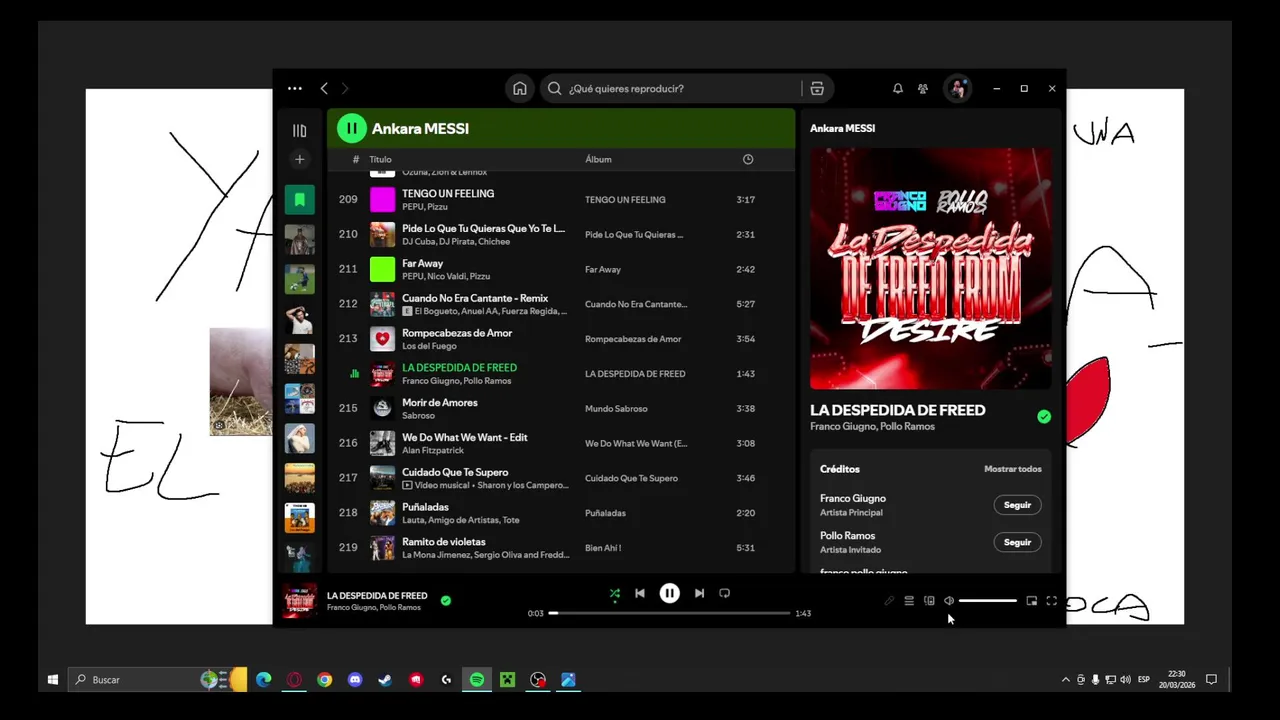Screen dimensions: 1280x720
Task: Show hidden system tray icons
Action: coord(1065,680)
